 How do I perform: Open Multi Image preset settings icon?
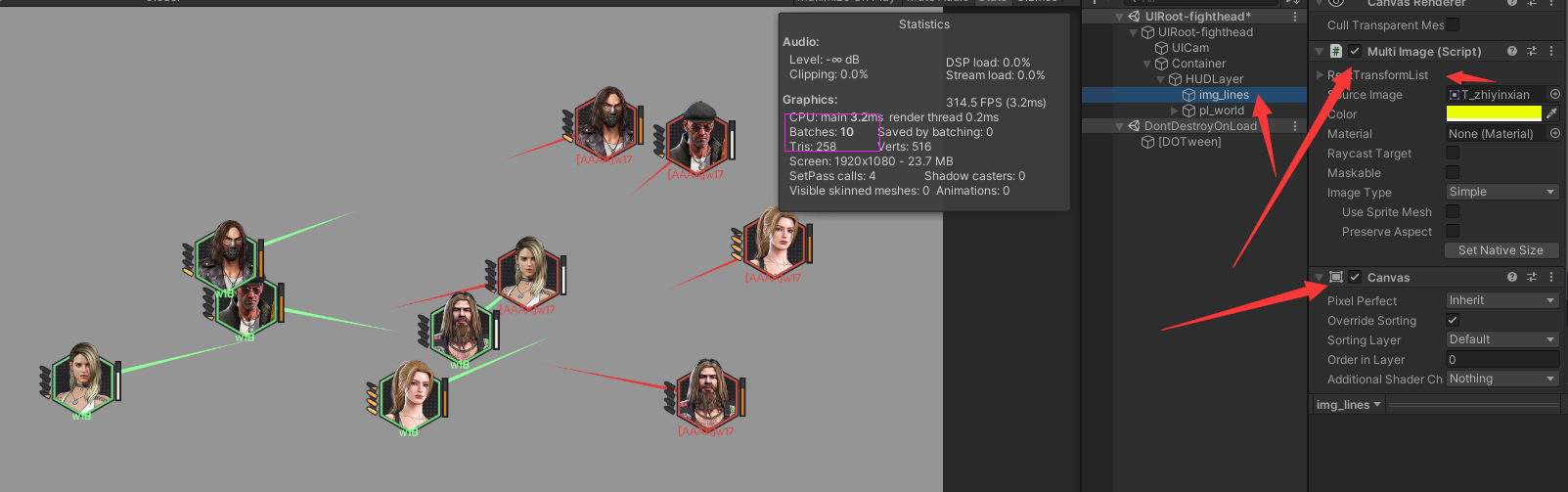pyautogui.click(x=1532, y=51)
